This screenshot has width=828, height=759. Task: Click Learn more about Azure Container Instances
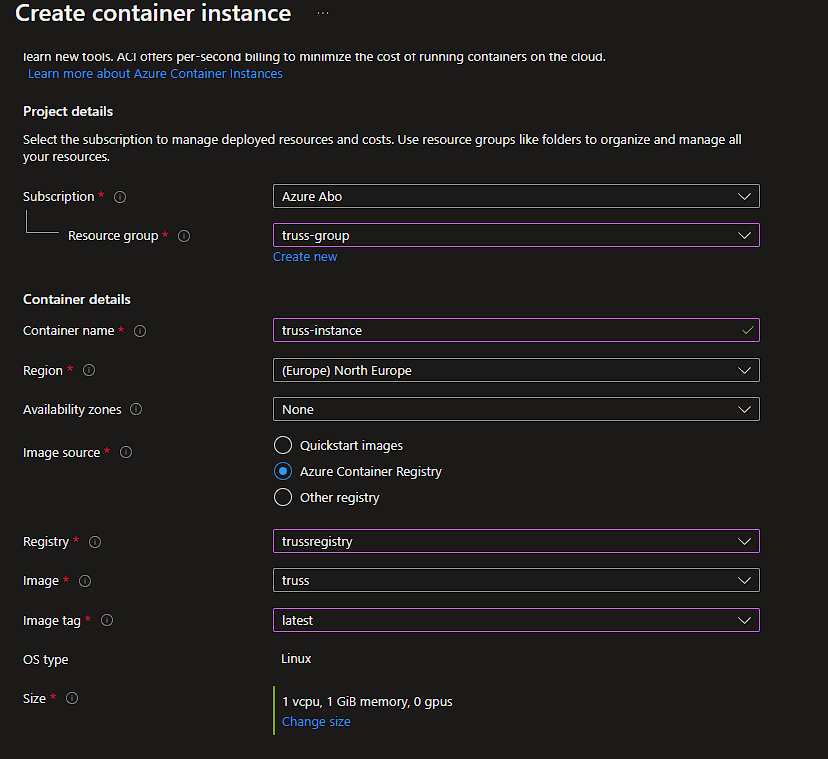[x=155, y=73]
